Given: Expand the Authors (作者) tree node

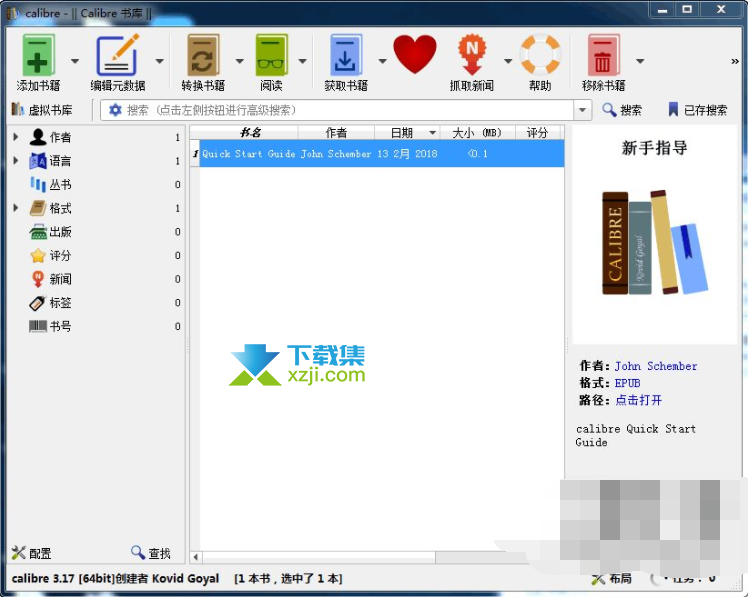Looking at the screenshot, I should (16, 137).
